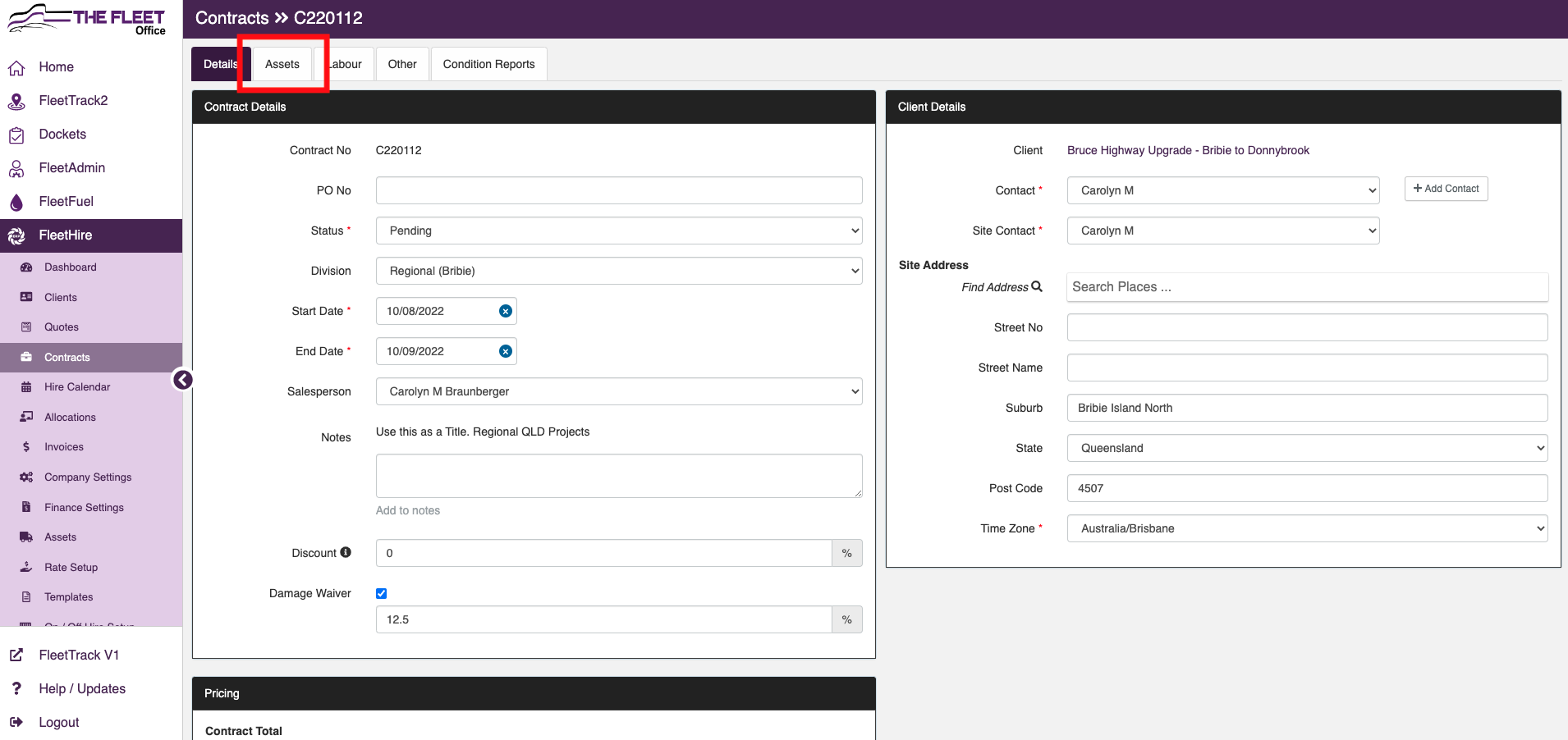Screen dimensions: 1568x740
Task: Clear the End Date with the x icon
Action: point(506,351)
